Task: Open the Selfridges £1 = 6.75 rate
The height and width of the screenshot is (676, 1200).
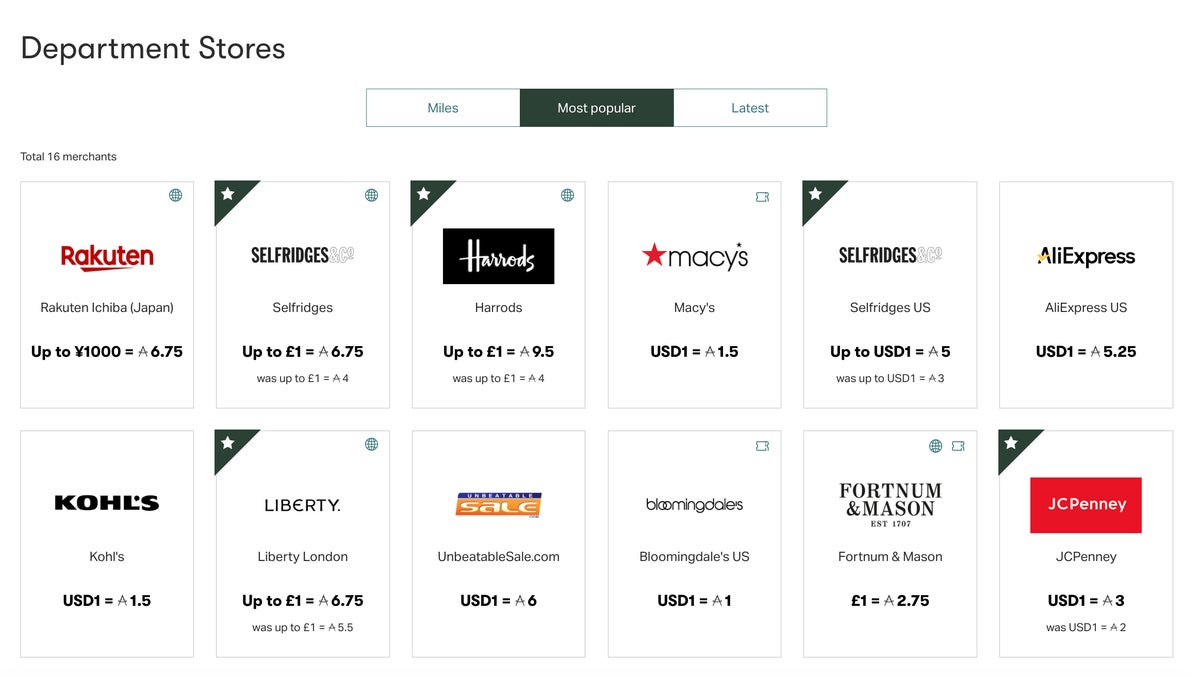Action: click(303, 352)
